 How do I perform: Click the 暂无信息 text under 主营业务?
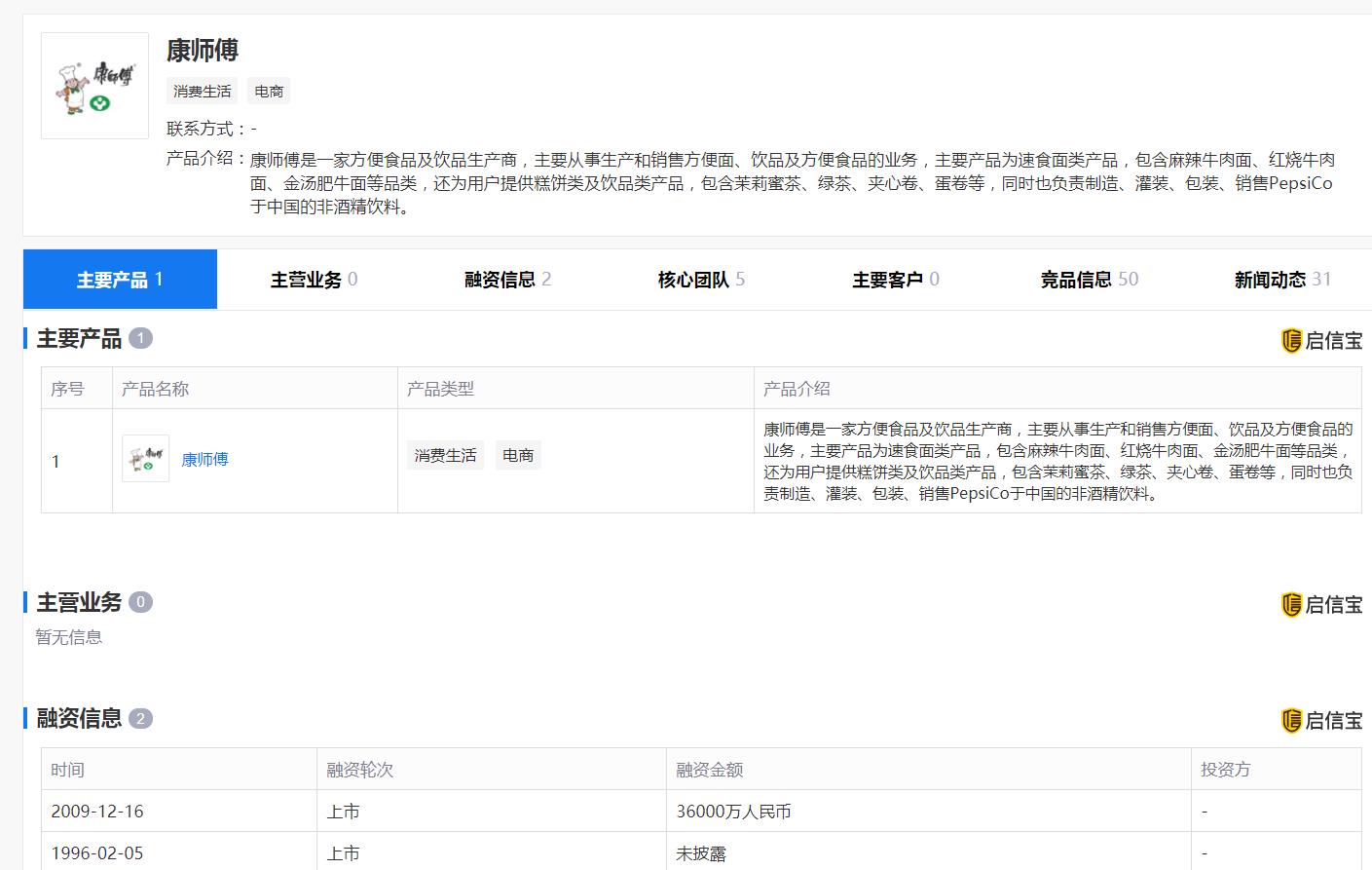(x=69, y=637)
